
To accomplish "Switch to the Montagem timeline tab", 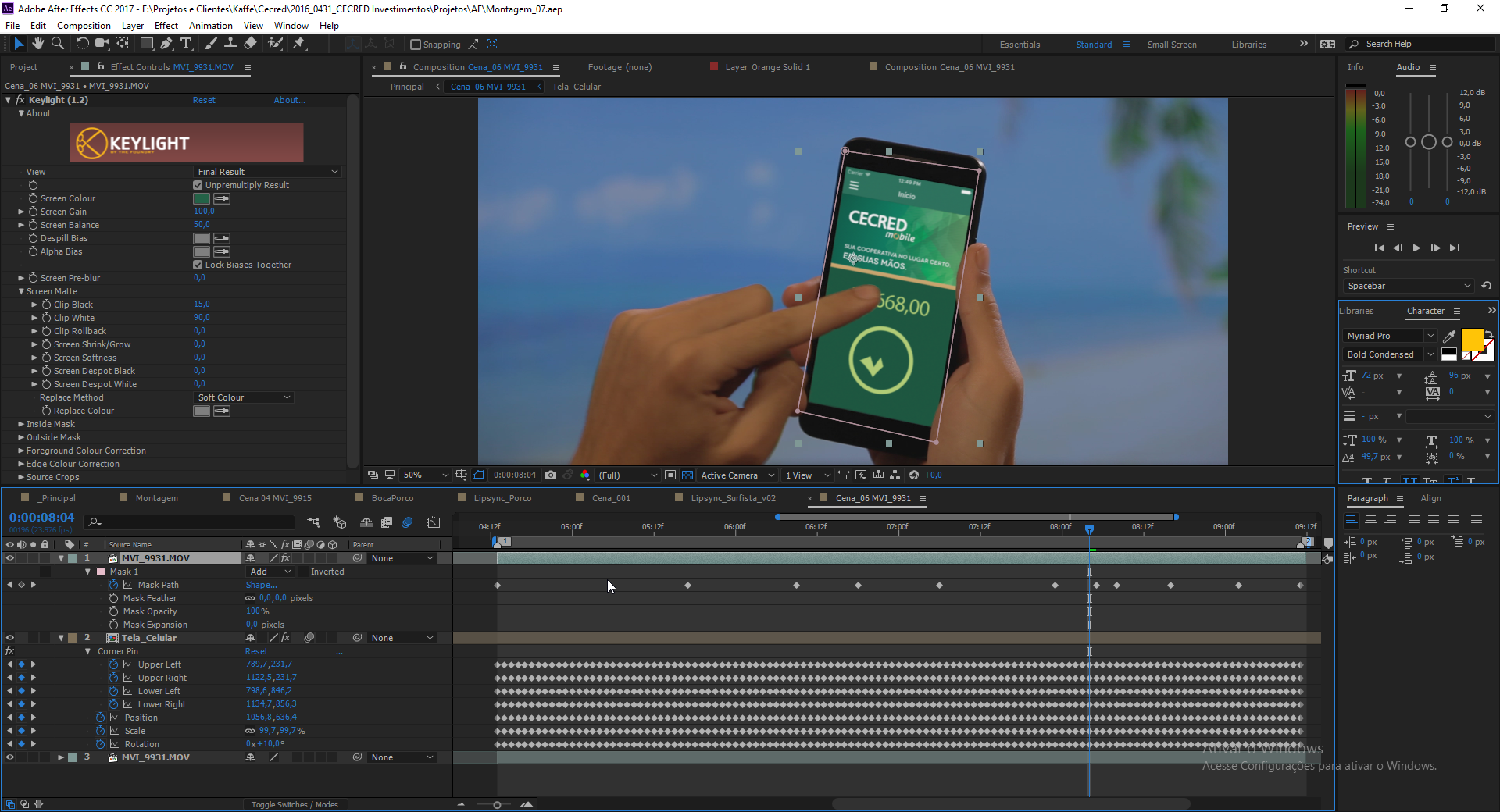I will pos(156,498).
